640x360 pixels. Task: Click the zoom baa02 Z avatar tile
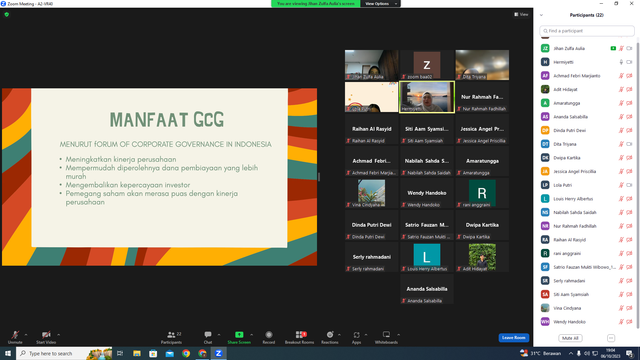coord(427,65)
